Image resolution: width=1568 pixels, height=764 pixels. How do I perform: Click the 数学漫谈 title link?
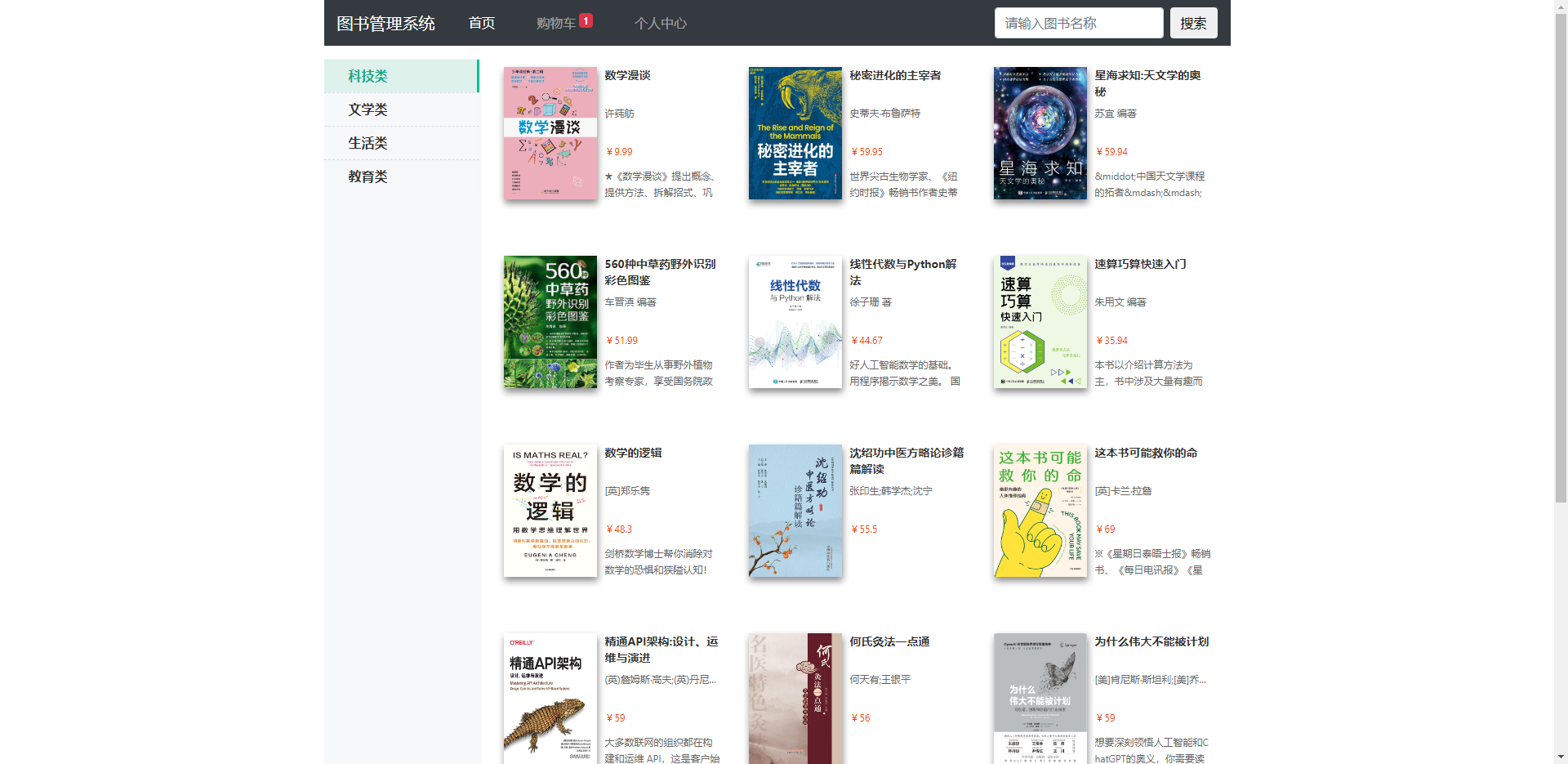point(627,75)
